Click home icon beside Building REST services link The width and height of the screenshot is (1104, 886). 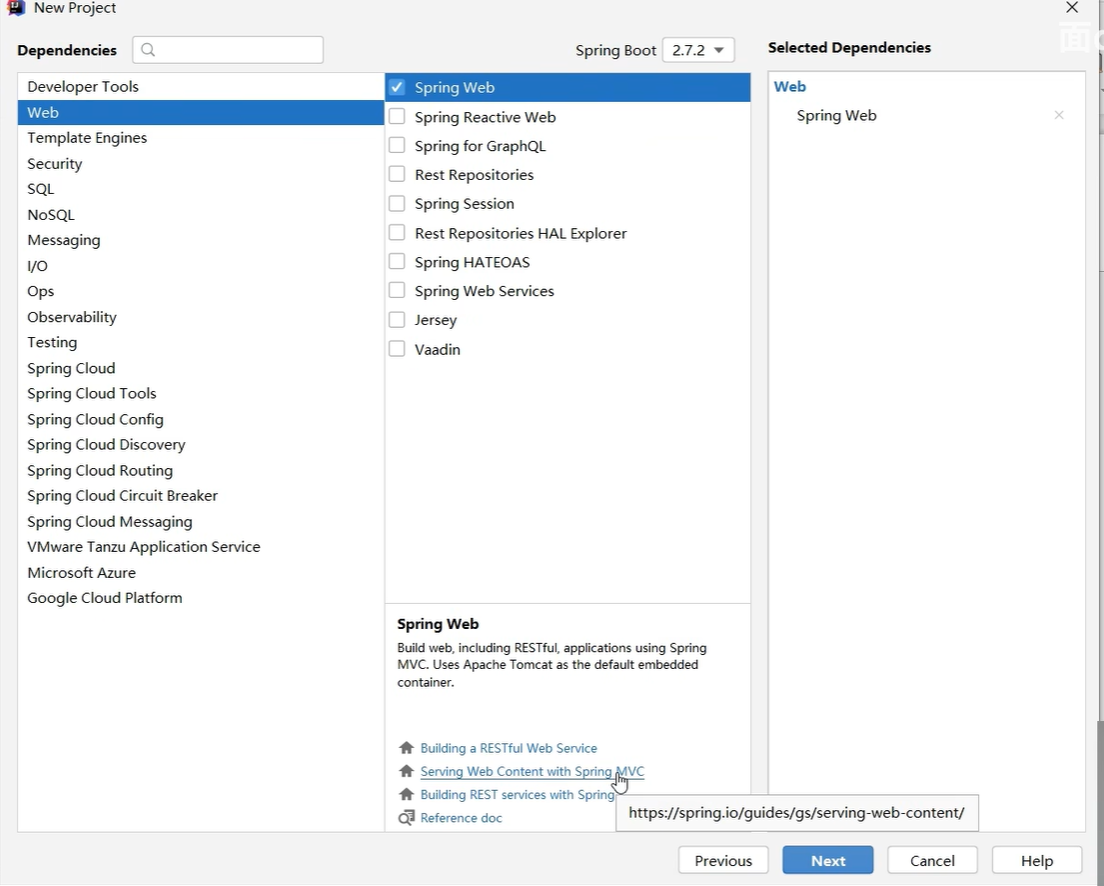(406, 794)
